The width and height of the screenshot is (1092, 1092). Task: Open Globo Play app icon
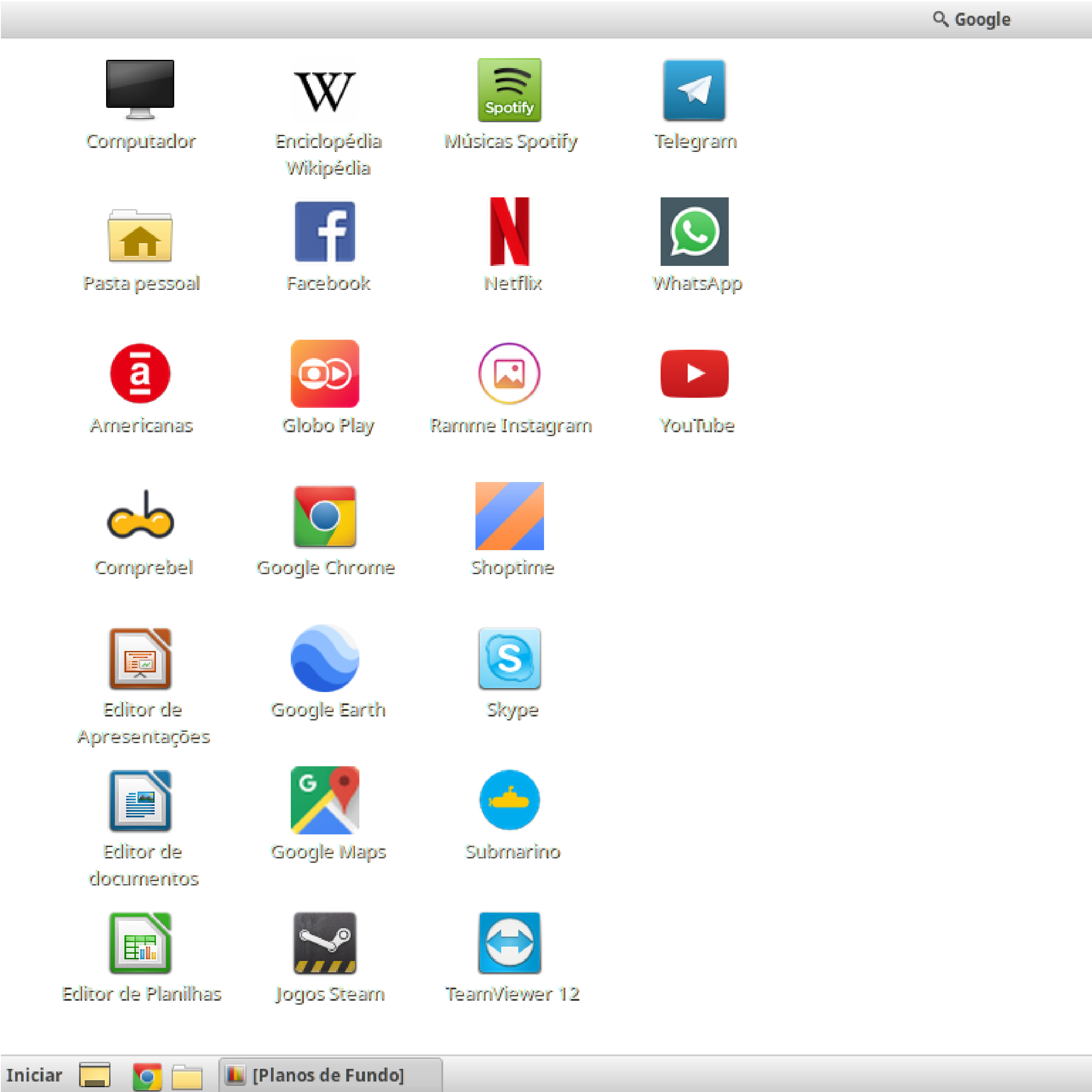[325, 374]
